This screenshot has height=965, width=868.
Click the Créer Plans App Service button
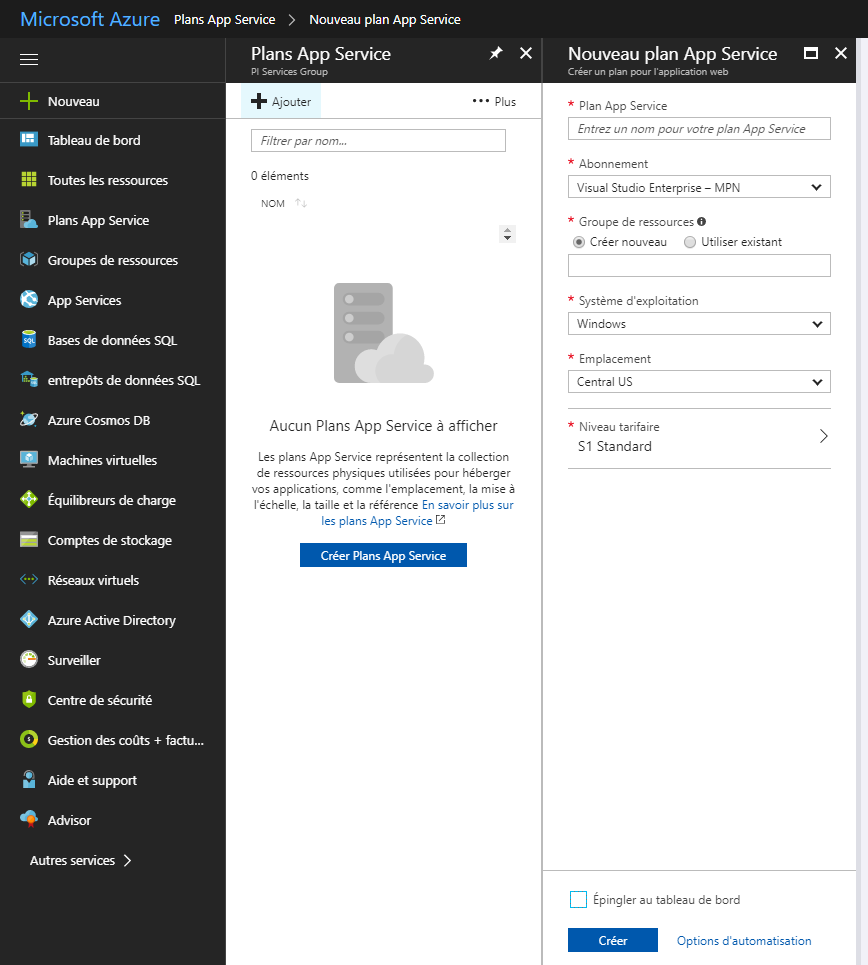[x=383, y=555]
